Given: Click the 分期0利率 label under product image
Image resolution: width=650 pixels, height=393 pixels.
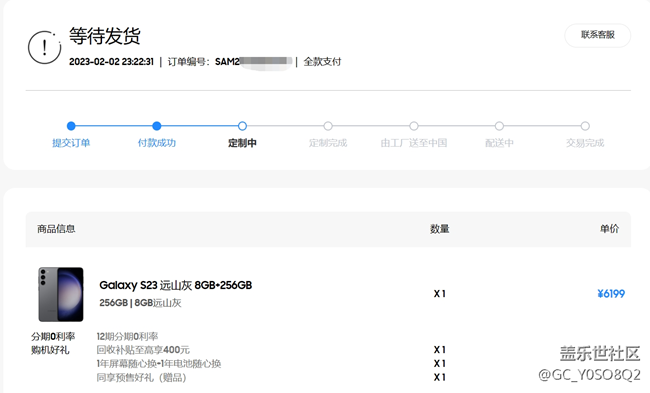Looking at the screenshot, I should point(53,336).
